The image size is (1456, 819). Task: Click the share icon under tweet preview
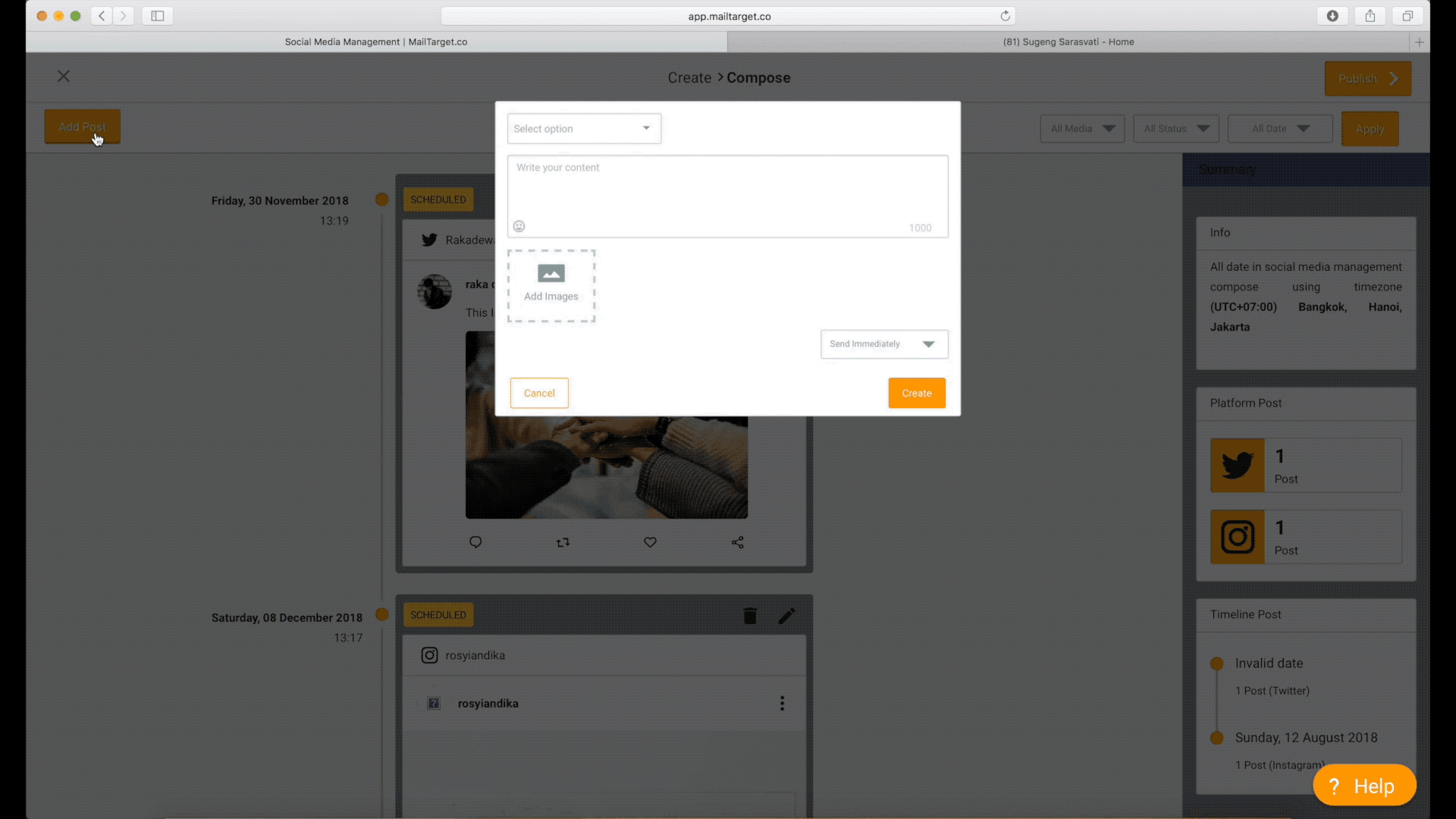(x=737, y=542)
